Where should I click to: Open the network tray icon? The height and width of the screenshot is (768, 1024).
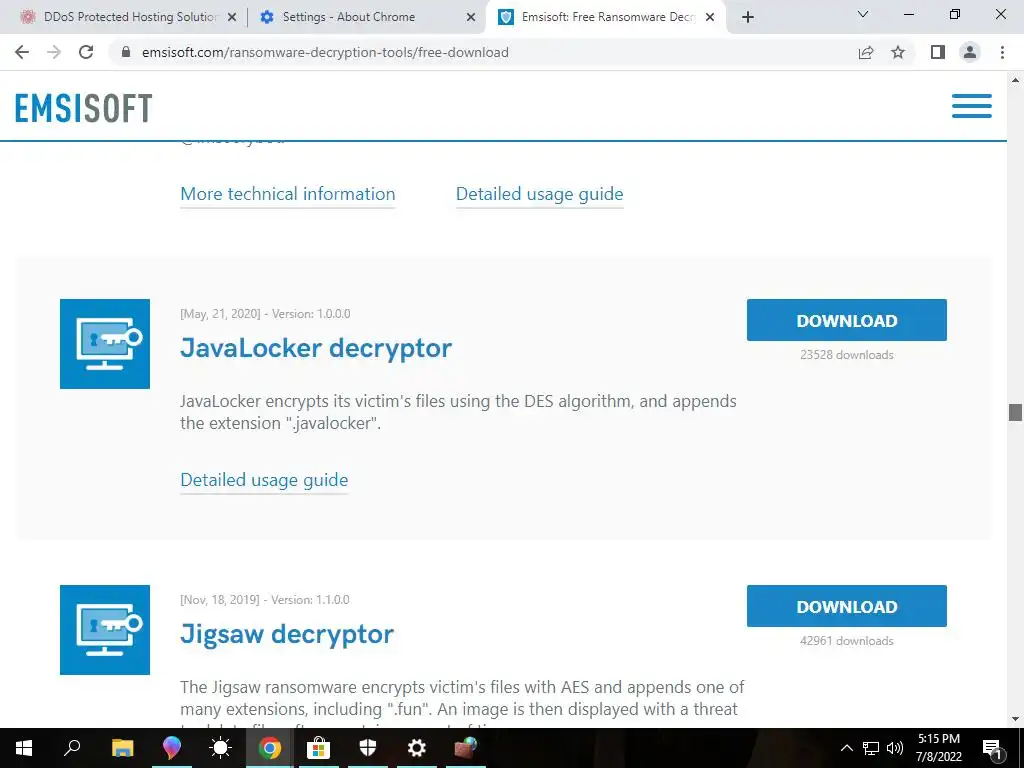[871, 748]
